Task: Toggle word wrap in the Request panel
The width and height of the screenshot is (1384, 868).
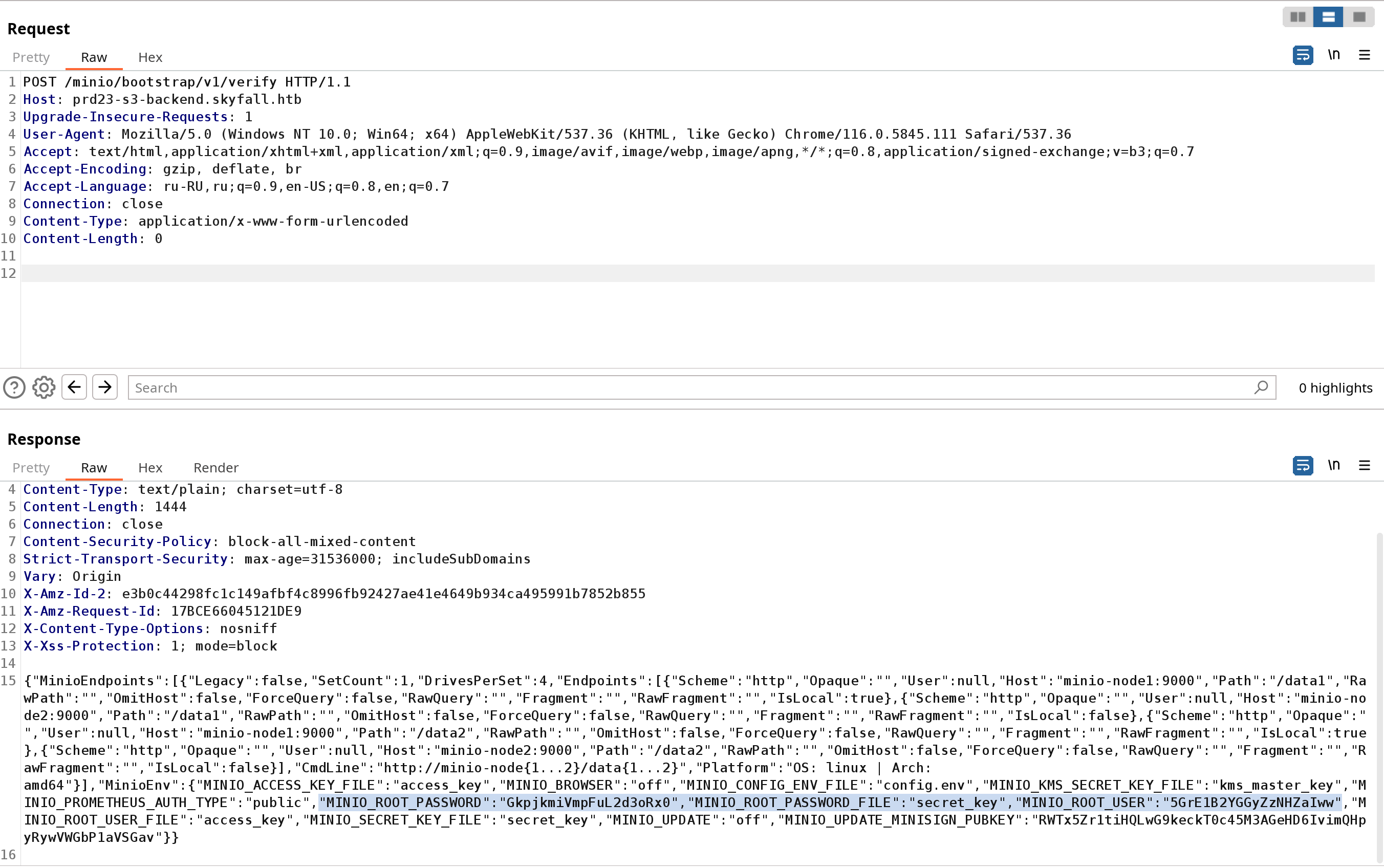Action: pyautogui.click(x=1303, y=55)
